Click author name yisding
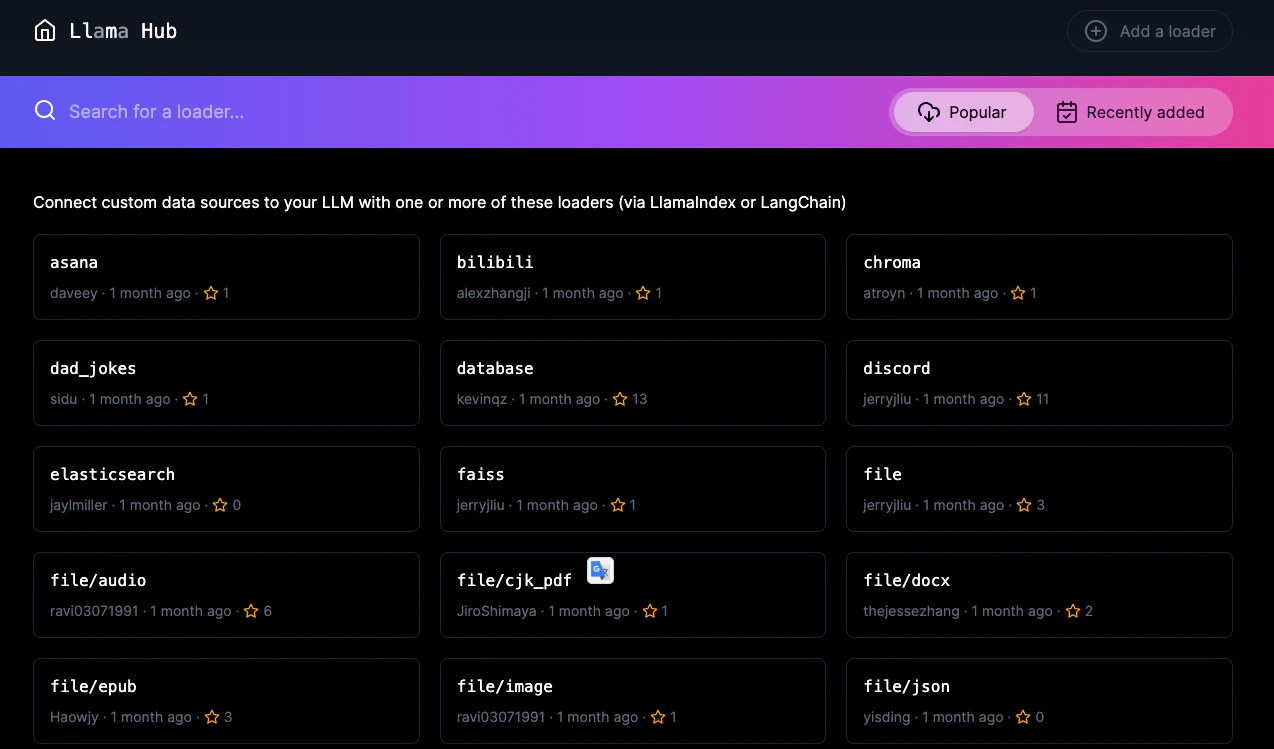 click(x=887, y=717)
